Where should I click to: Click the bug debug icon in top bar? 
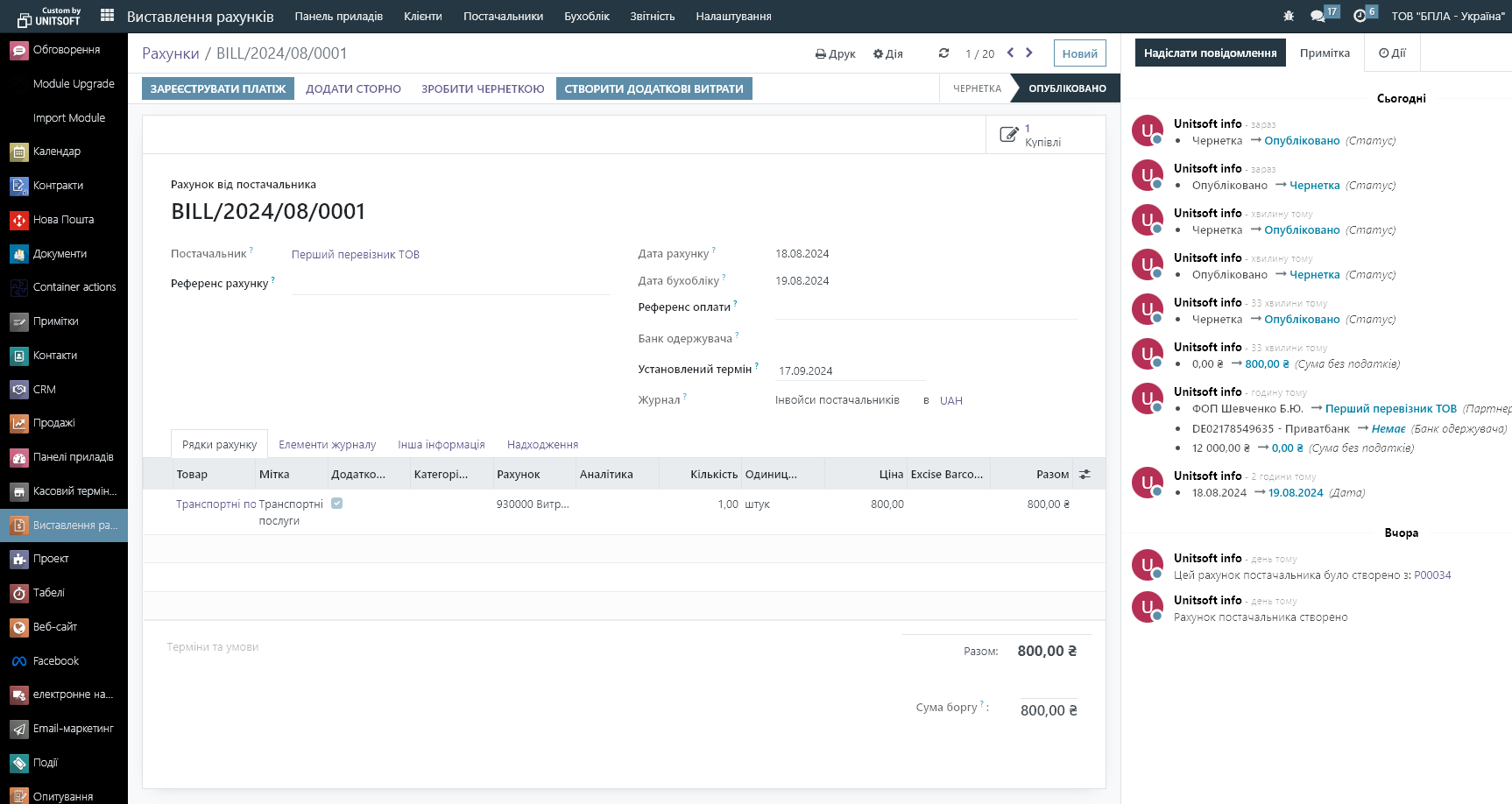point(1288,16)
